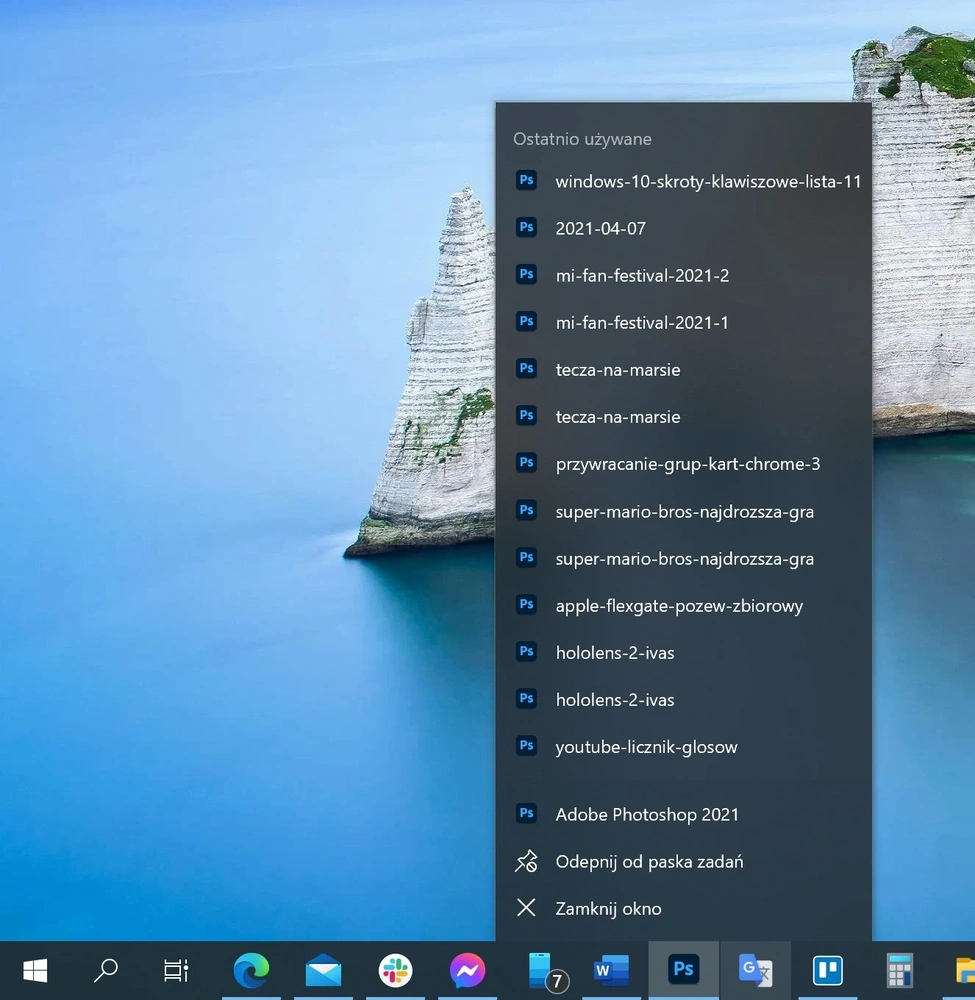The width and height of the screenshot is (975, 1000).
Task: Open the Windows Start menu
Action: click(x=35, y=971)
